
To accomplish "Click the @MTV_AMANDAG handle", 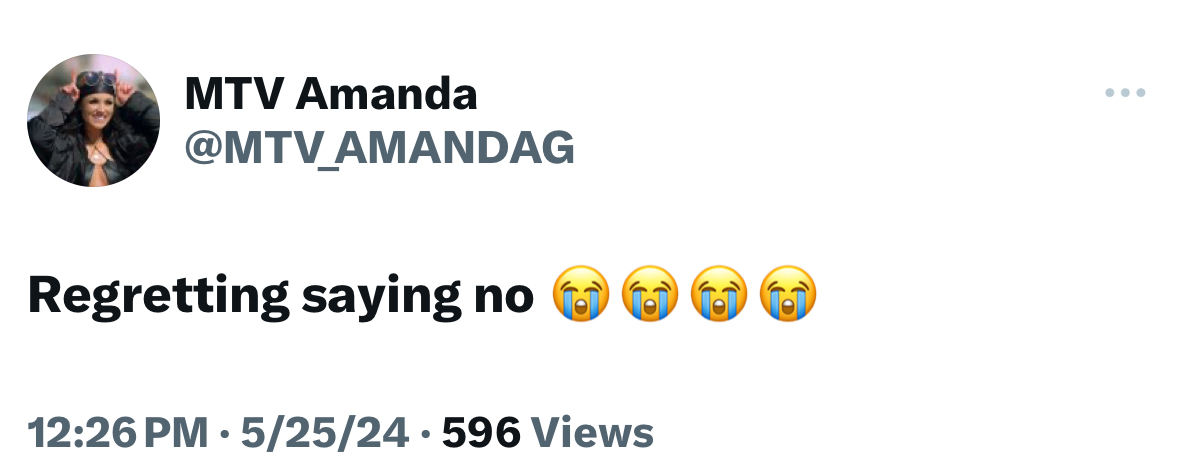I will coord(380,147).
